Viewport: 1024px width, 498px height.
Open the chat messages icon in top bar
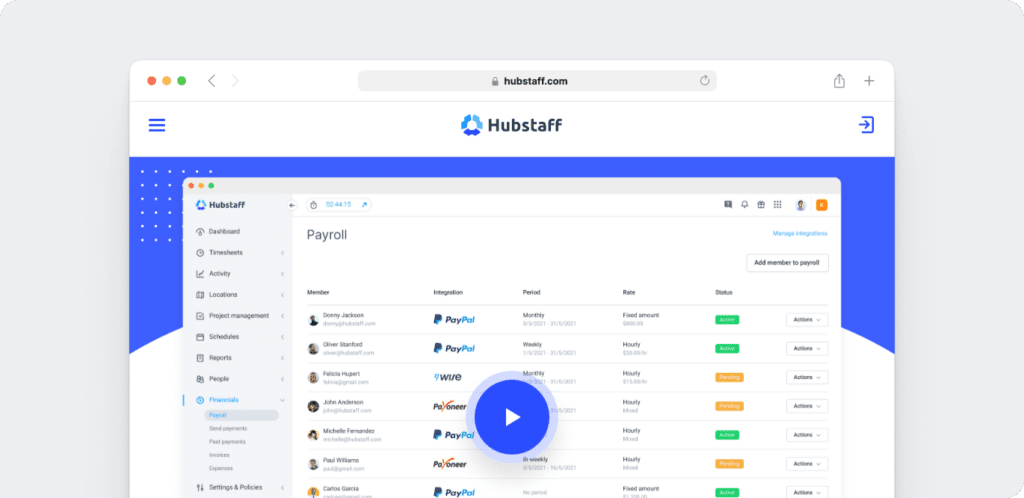click(x=728, y=204)
